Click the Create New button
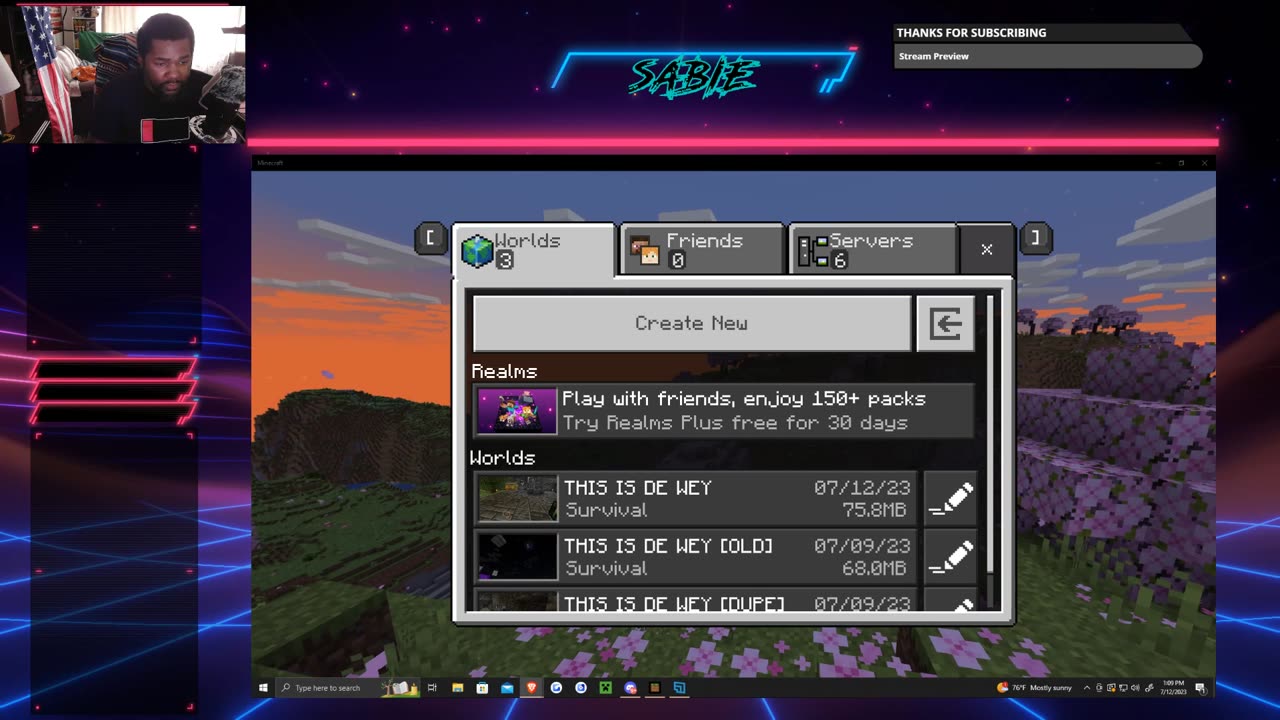Image resolution: width=1280 pixels, height=720 pixels. [x=692, y=323]
